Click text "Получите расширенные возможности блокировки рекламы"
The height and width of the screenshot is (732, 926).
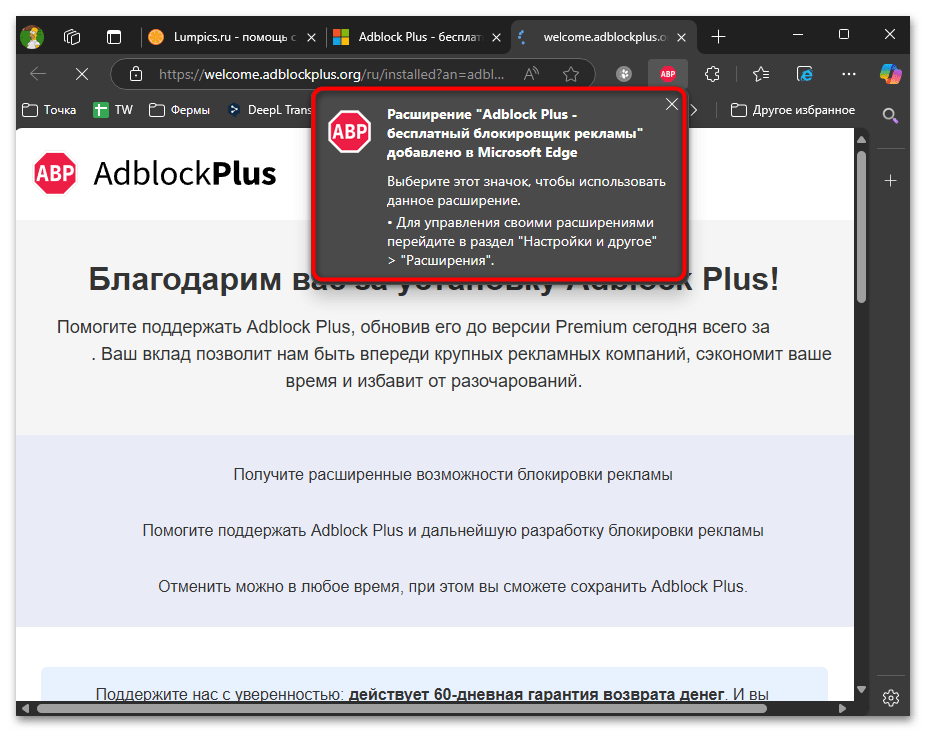pos(453,475)
